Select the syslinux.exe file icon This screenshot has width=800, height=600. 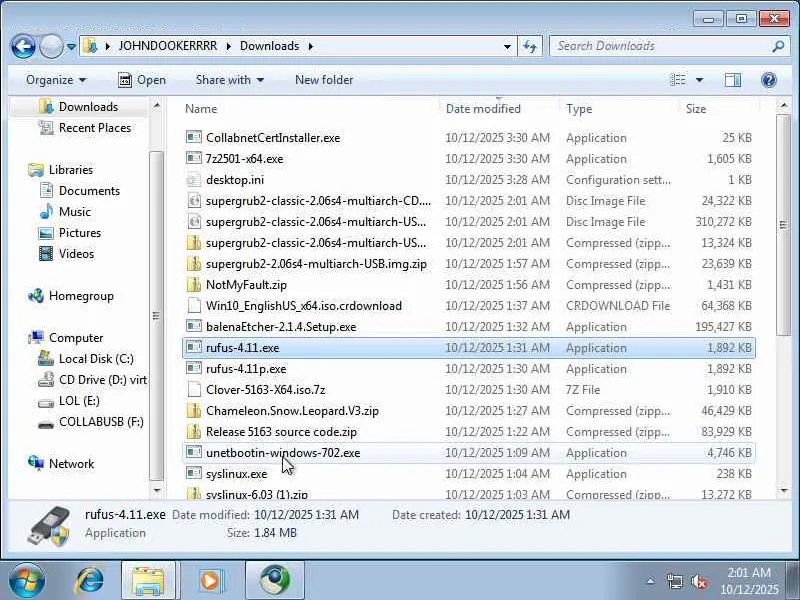(194, 473)
